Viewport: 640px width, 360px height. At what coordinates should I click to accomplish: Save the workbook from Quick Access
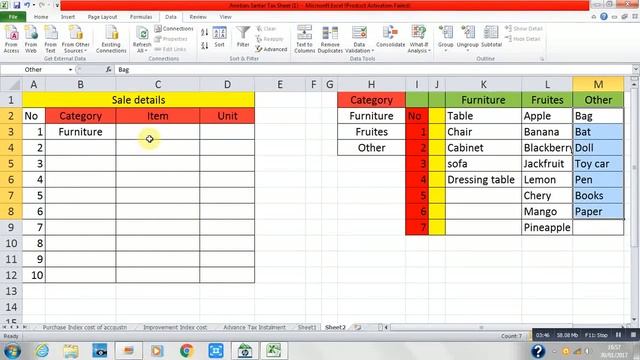[17, 5]
